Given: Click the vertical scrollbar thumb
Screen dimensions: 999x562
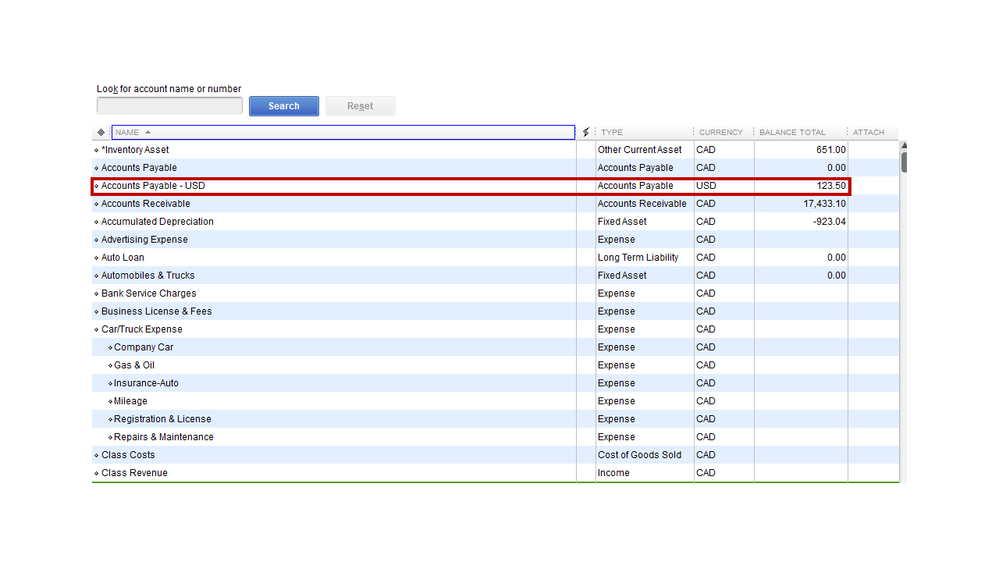Looking at the screenshot, I should coord(904,162).
